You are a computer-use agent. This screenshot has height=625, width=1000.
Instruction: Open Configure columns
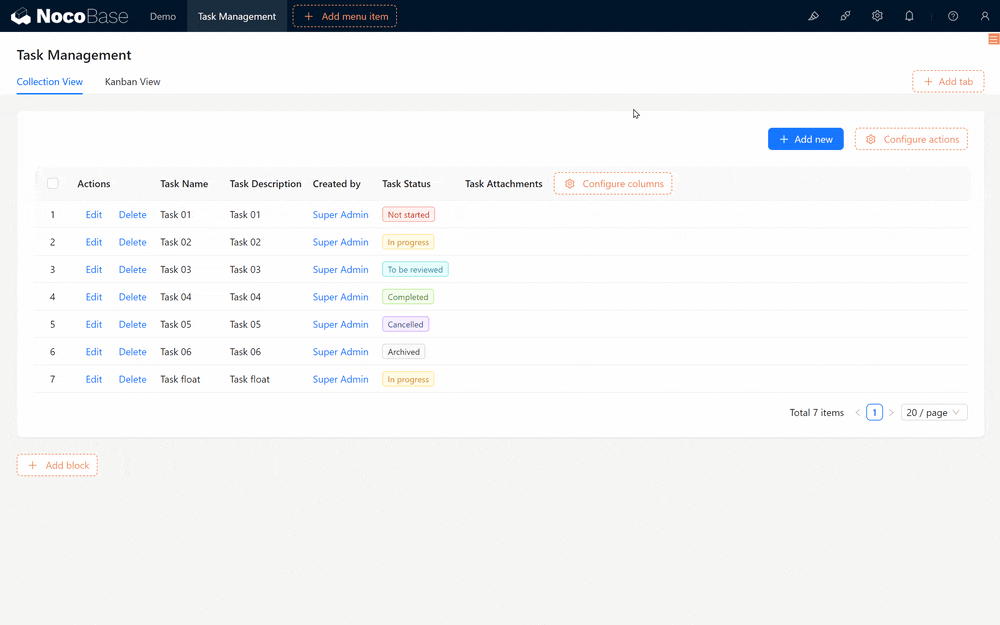point(612,184)
